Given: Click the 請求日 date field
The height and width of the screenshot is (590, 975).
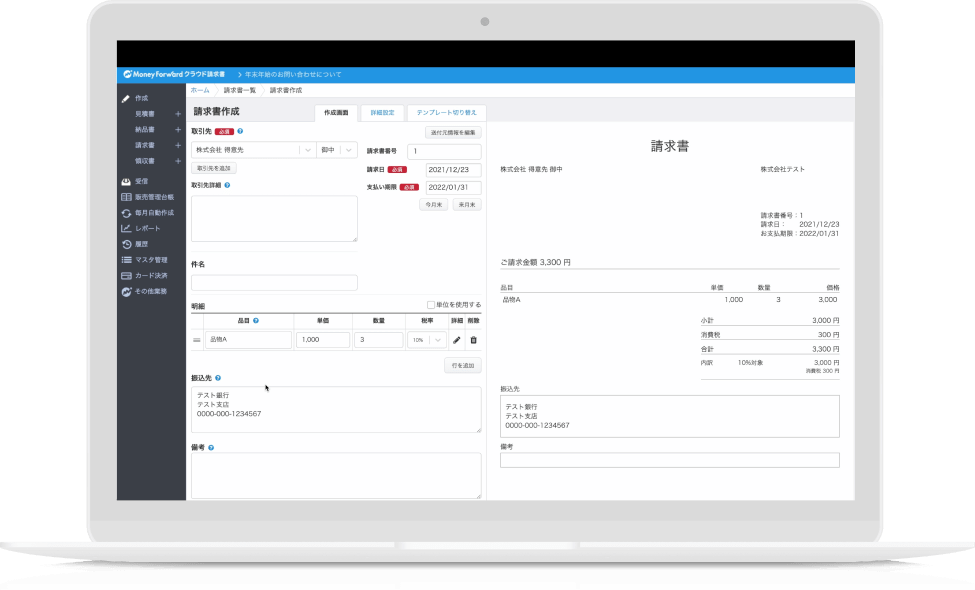Looking at the screenshot, I should 453,170.
